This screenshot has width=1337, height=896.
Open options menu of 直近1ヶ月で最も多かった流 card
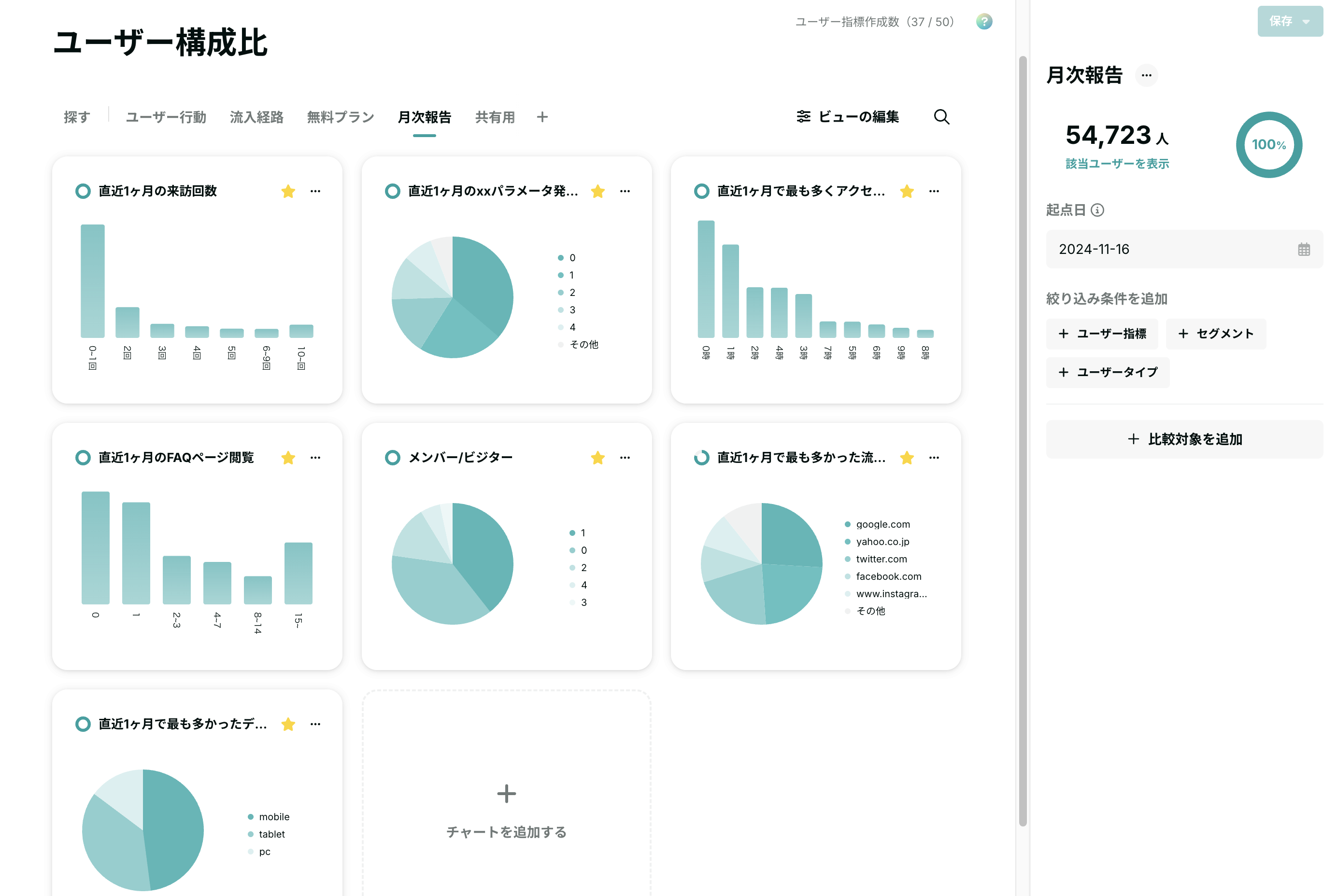click(934, 457)
